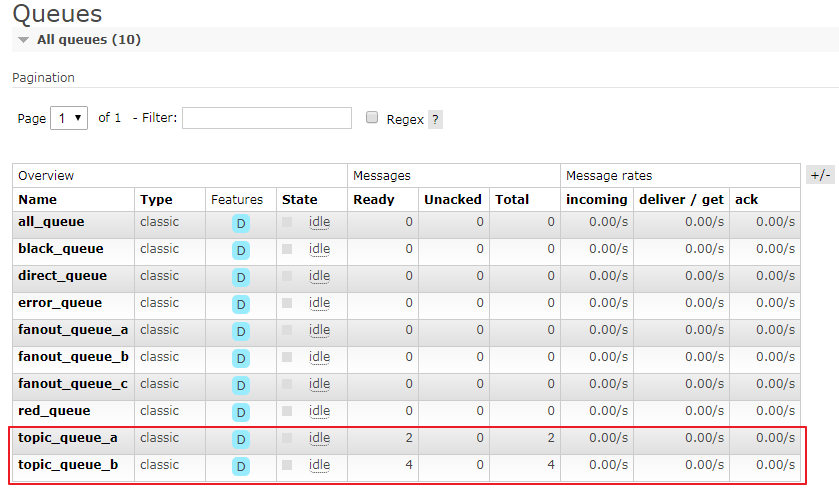Click the grey state square for all_queue
Image resolution: width=839 pixels, height=498 pixels.
point(287,222)
